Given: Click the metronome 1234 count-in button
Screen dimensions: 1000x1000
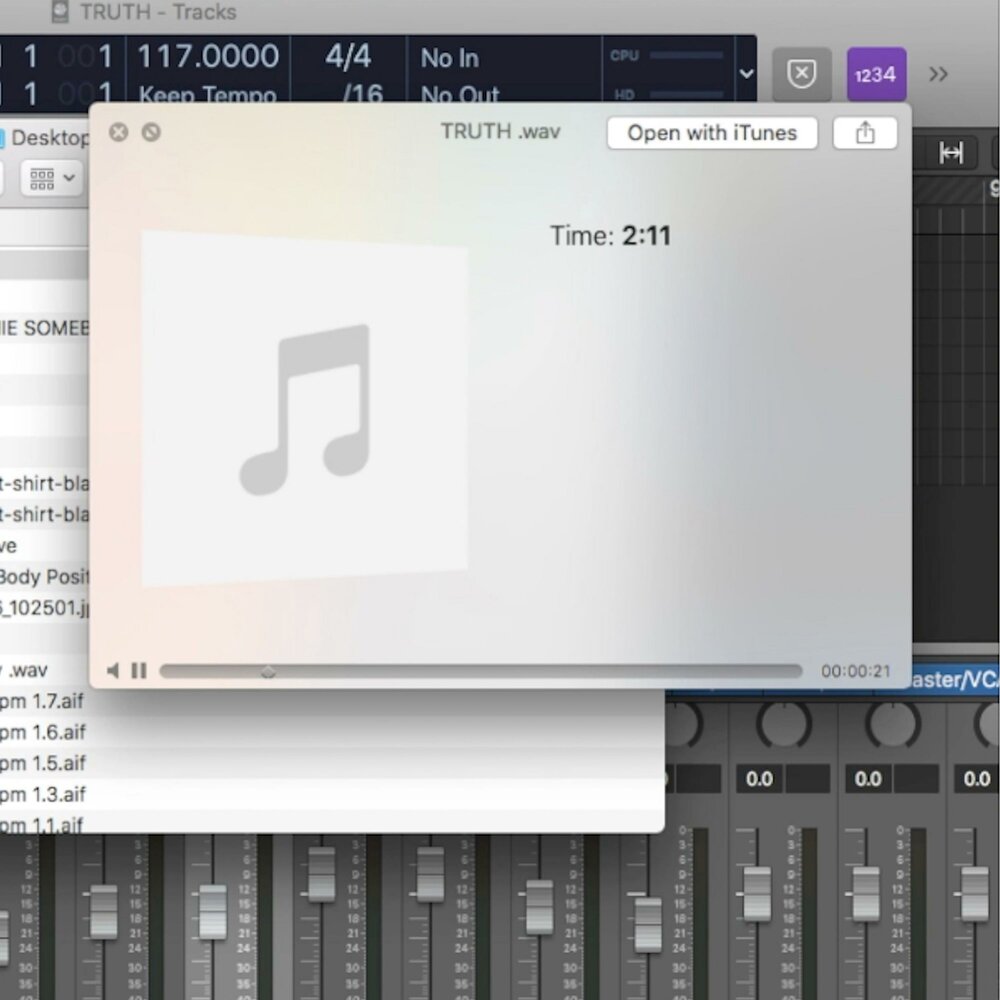Looking at the screenshot, I should coord(876,74).
